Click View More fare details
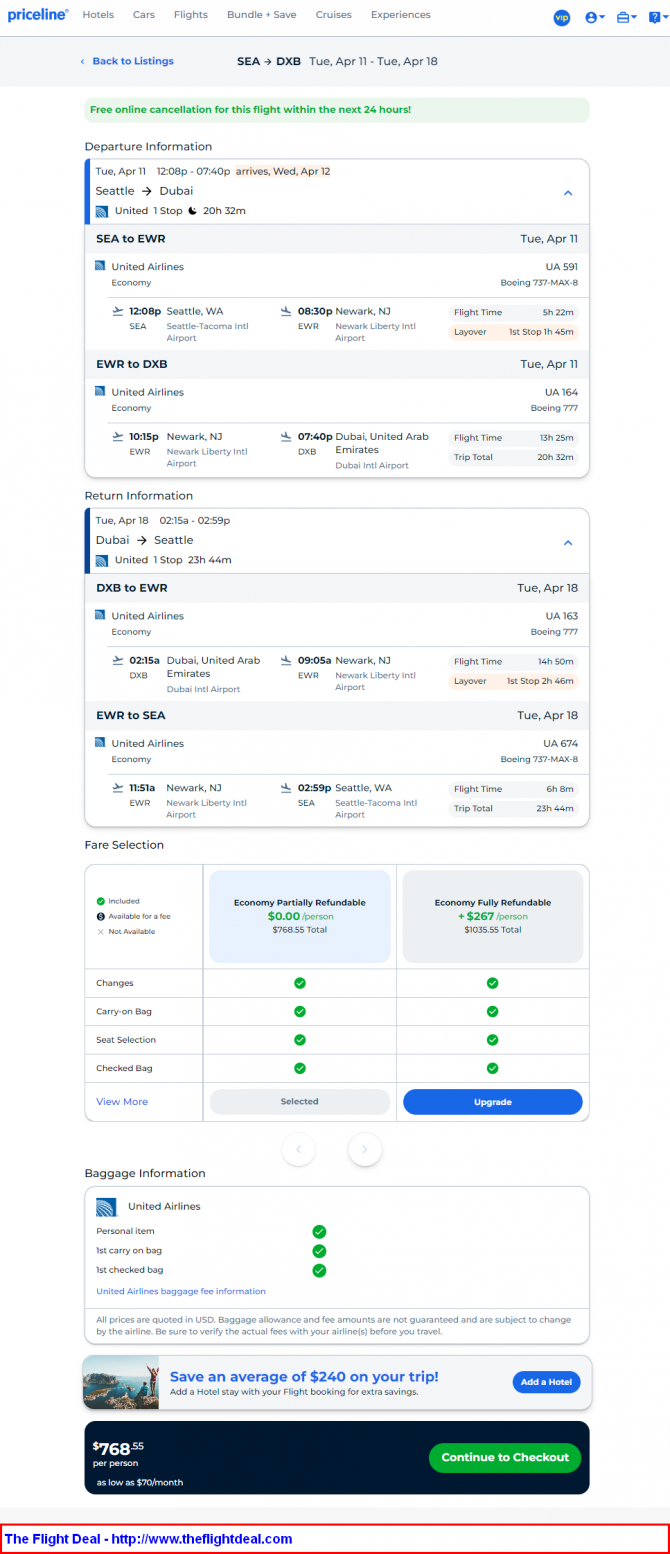 pos(122,1101)
